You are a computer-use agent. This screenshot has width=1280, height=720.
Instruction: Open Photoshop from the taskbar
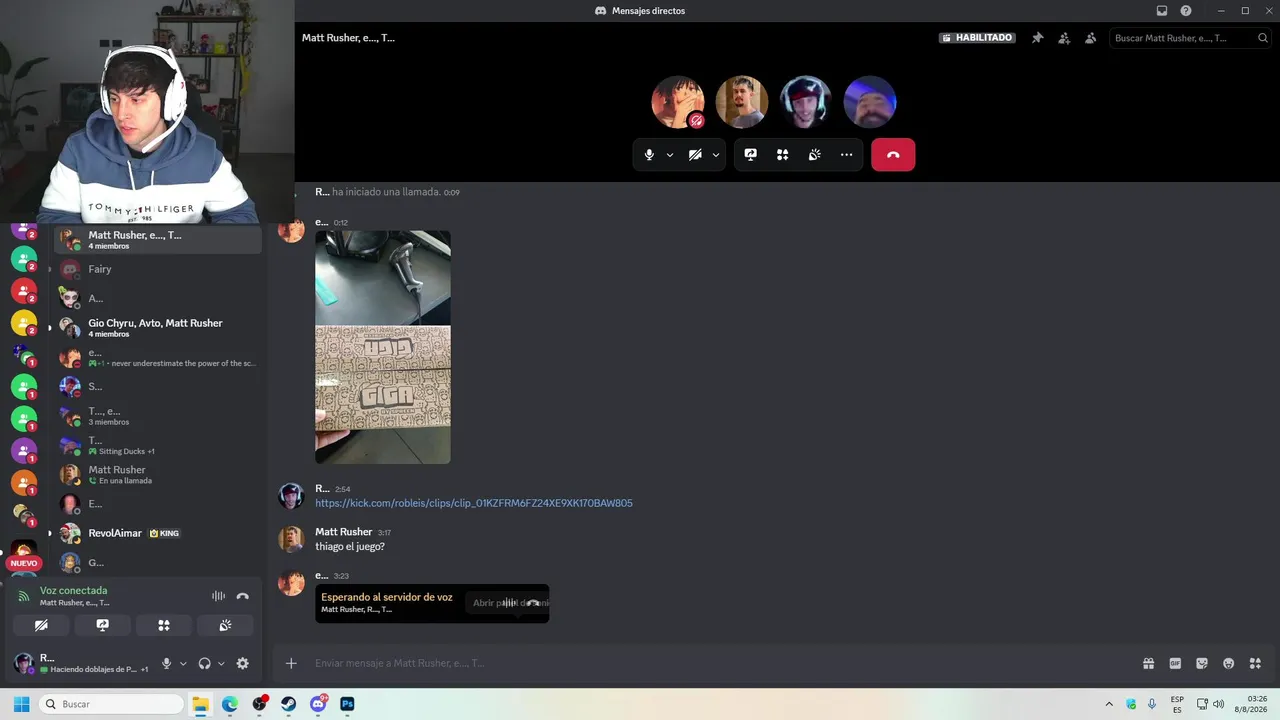[x=347, y=704]
